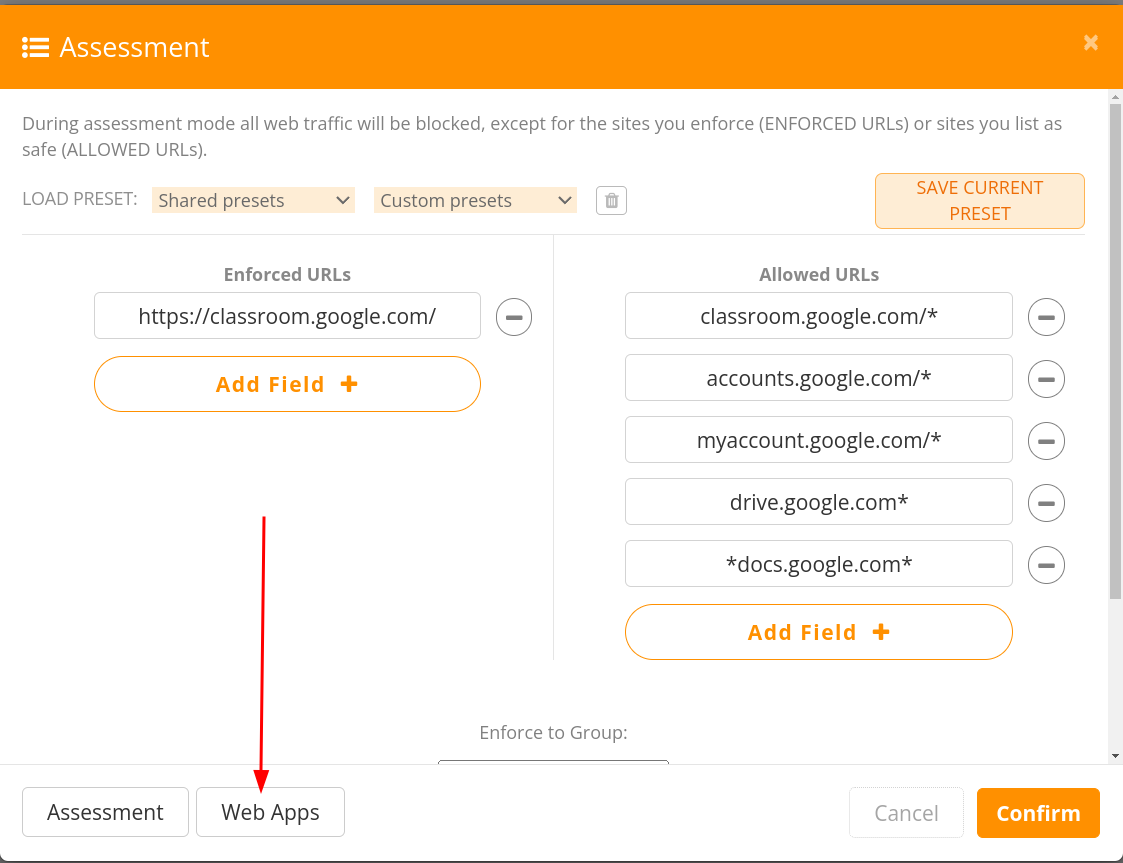Click the Allowed URLs heading

(x=819, y=274)
